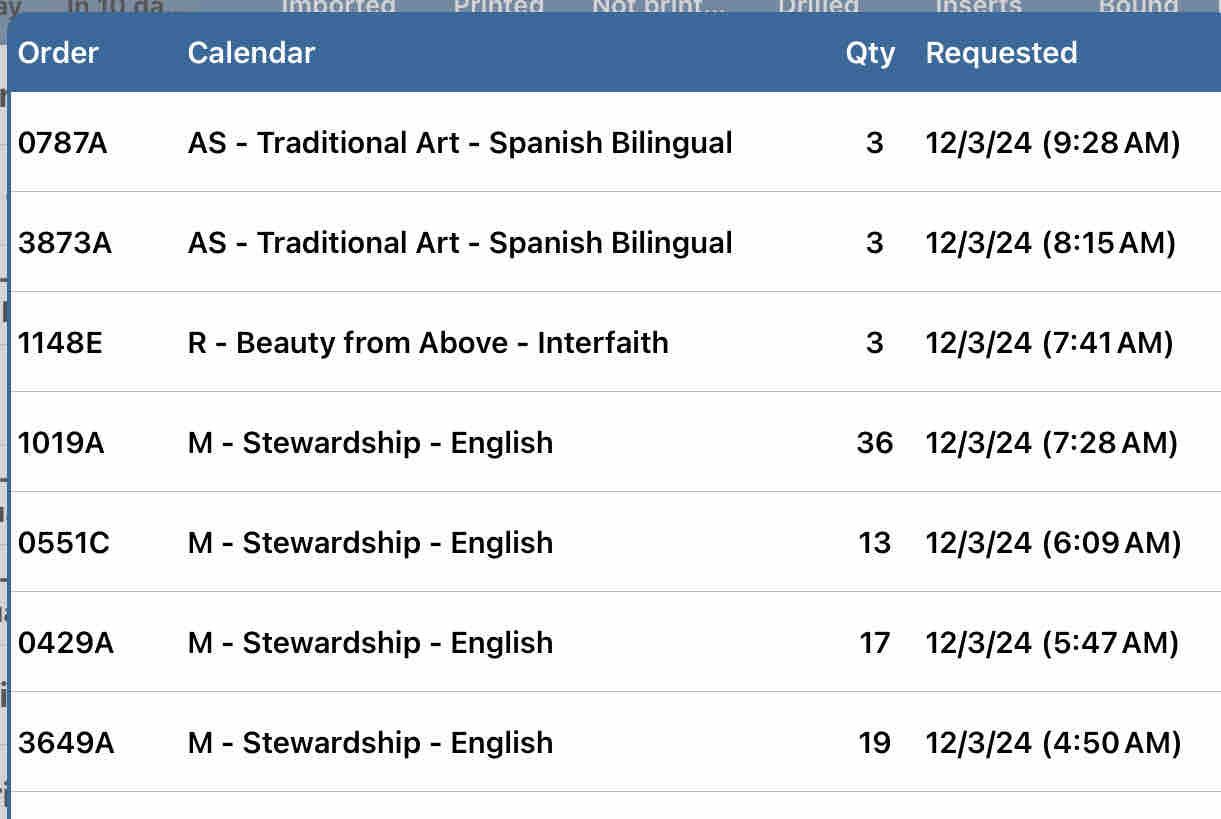The image size is (1221, 819).
Task: Choose order 1019A
Action: (61, 443)
